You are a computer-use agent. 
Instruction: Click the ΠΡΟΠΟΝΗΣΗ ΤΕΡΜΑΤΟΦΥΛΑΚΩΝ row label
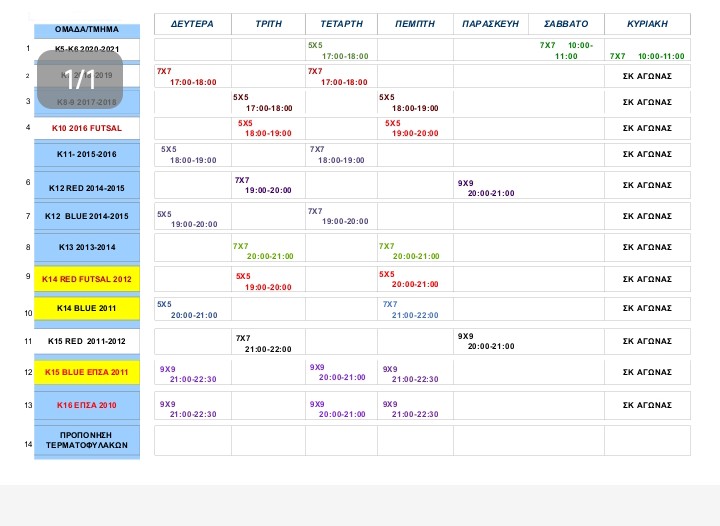point(86,439)
